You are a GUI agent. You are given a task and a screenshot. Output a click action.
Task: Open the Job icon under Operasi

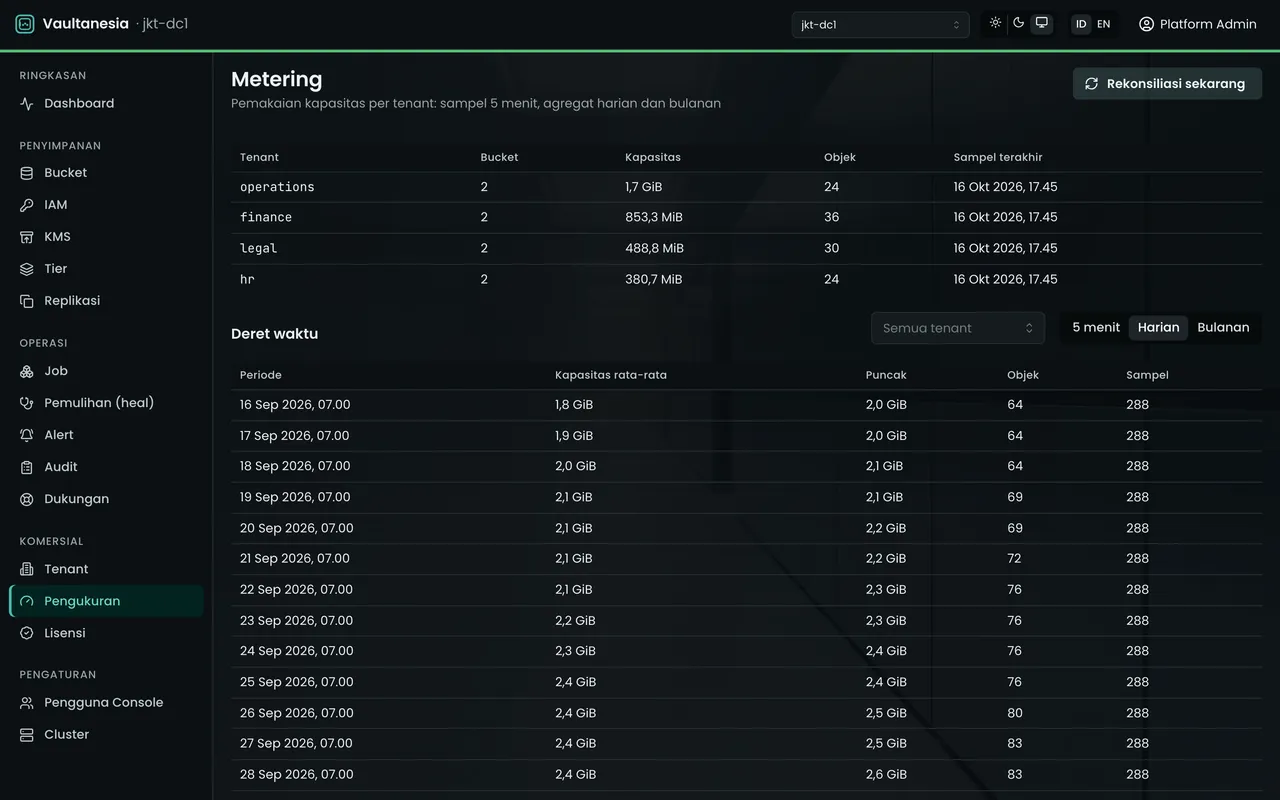[27, 371]
